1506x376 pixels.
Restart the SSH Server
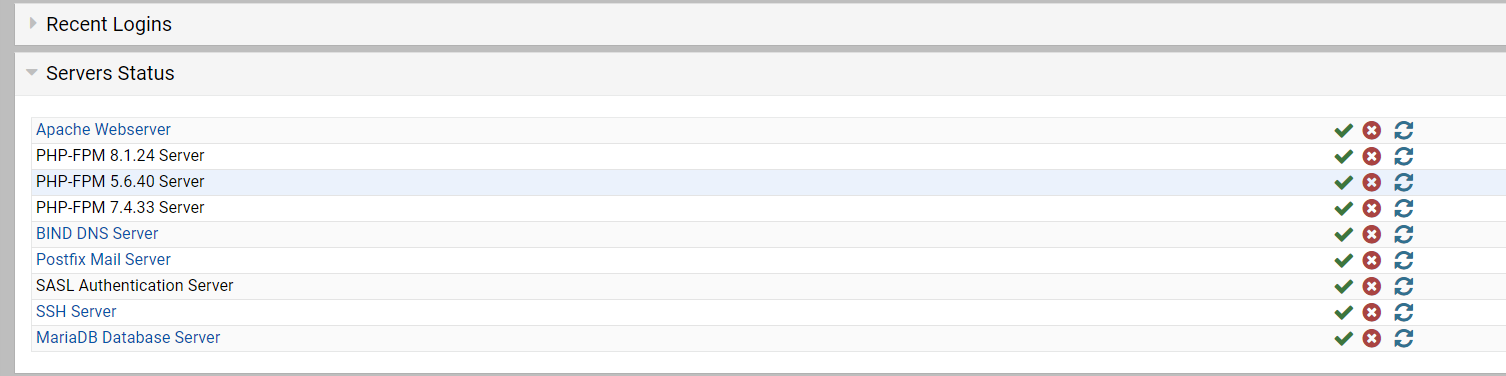[x=1404, y=312]
